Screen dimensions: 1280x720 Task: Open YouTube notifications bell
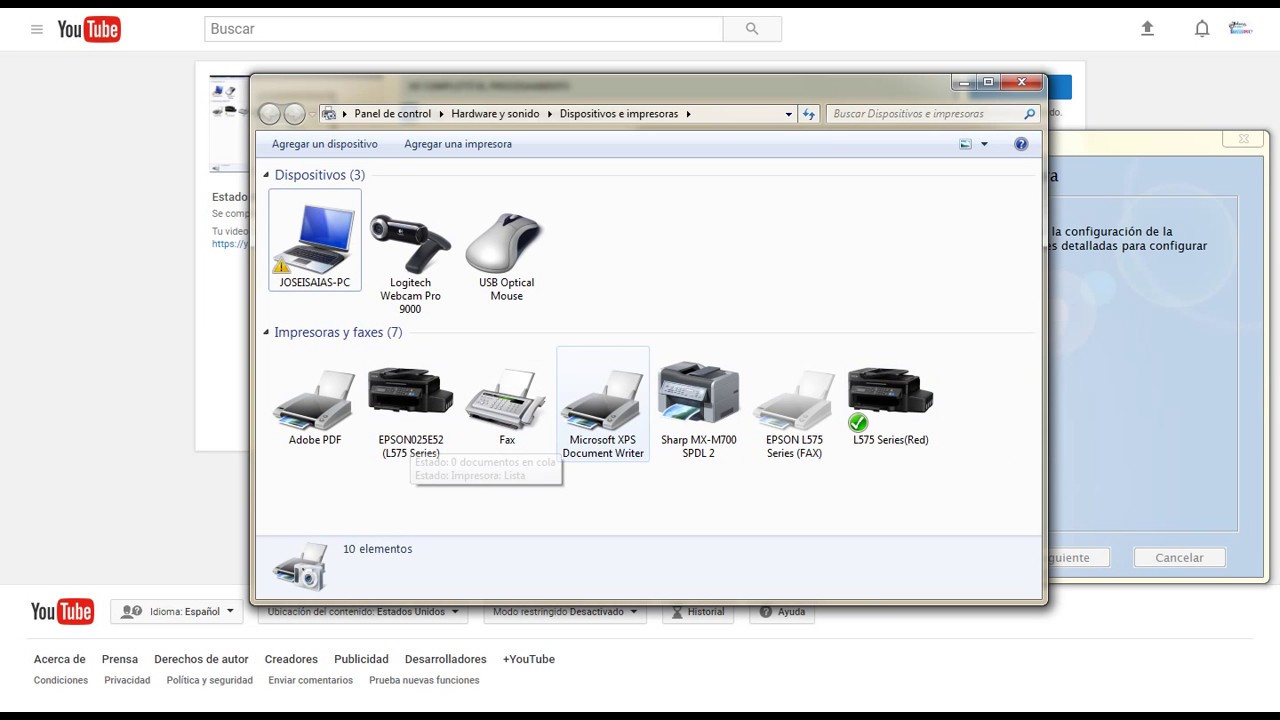pos(1202,29)
